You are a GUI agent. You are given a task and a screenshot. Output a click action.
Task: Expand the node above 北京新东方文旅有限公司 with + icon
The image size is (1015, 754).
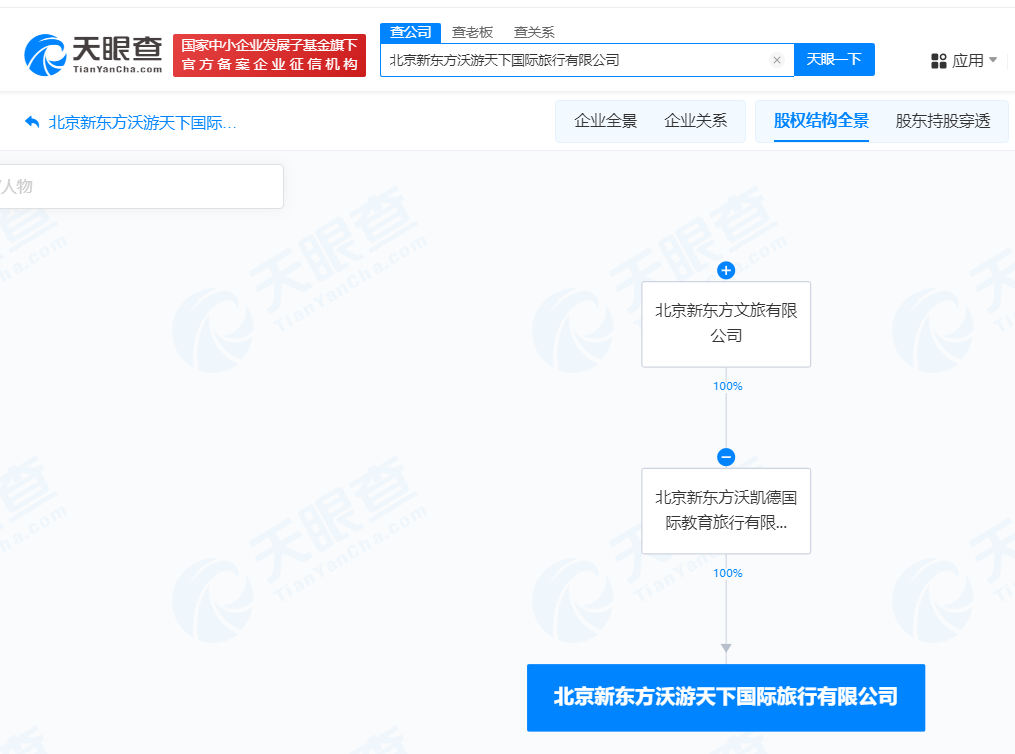pos(726,270)
